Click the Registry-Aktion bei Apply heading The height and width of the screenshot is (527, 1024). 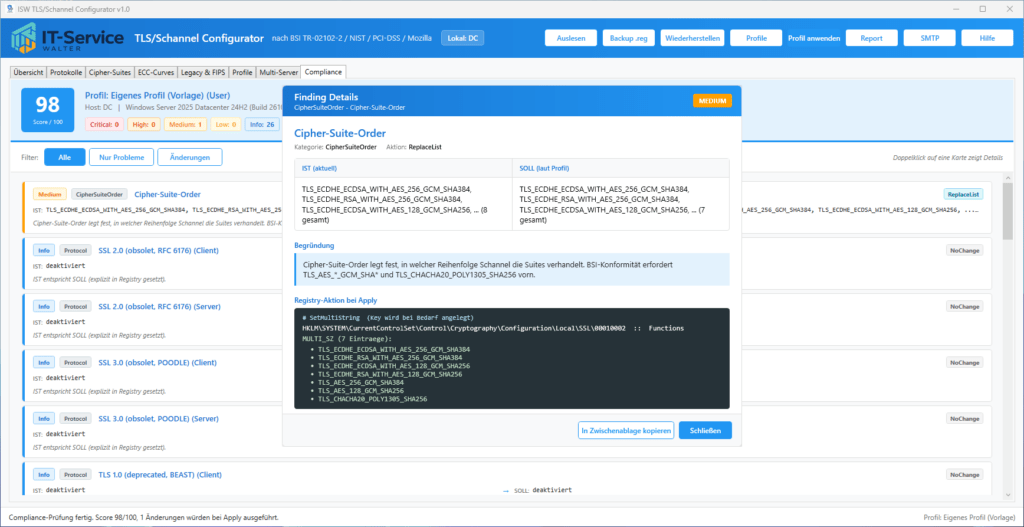point(336,300)
